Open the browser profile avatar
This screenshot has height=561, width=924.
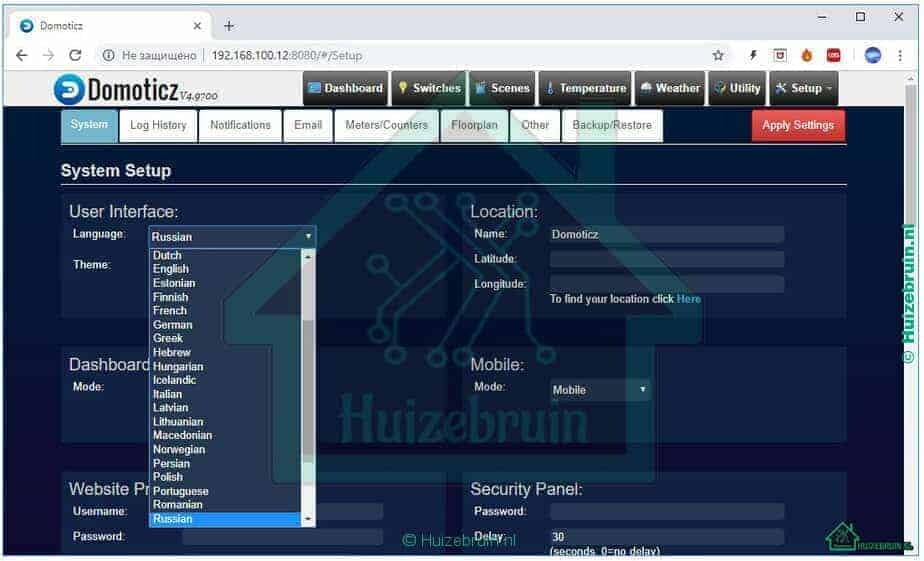click(873, 55)
